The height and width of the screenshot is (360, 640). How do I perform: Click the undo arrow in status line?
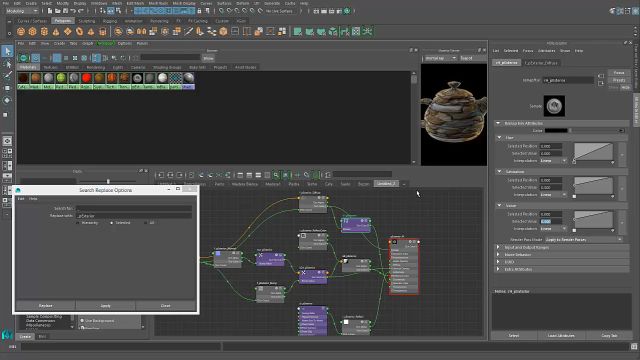(73, 11)
